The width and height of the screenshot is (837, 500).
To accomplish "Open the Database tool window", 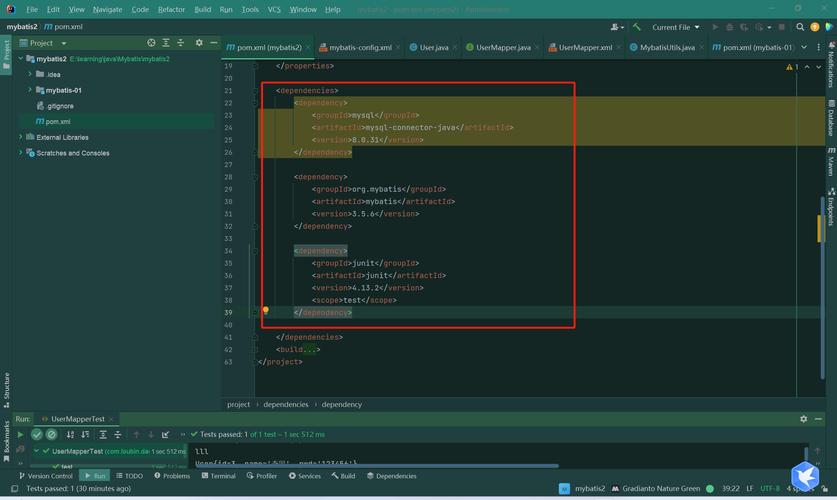I will (x=831, y=117).
